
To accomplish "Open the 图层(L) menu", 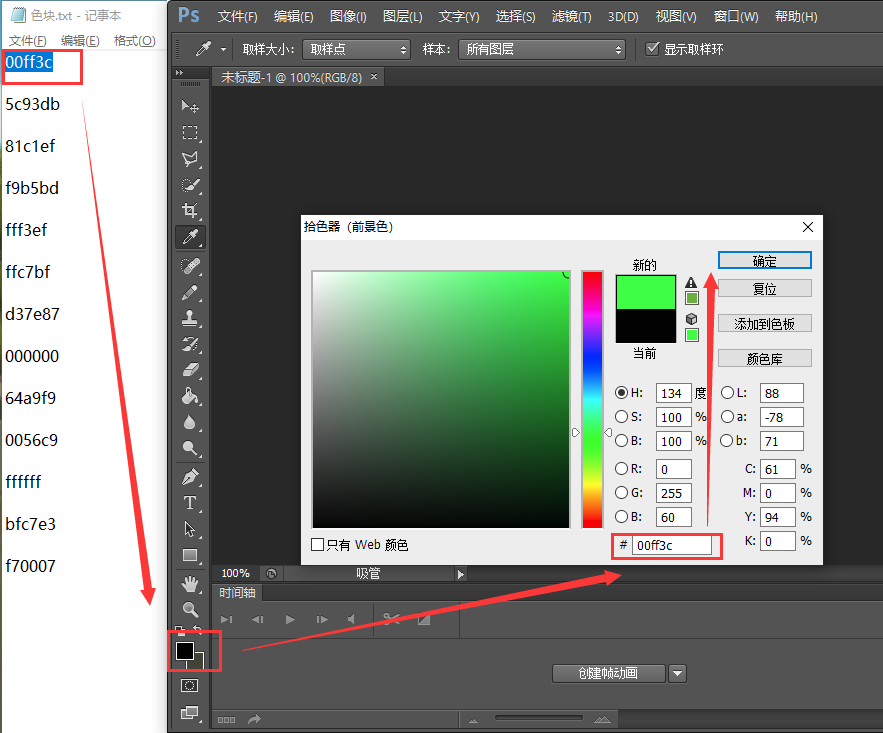I will (402, 16).
